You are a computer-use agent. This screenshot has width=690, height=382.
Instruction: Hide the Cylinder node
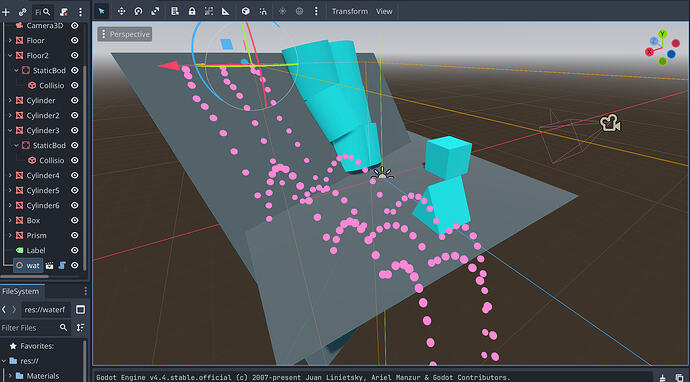75,100
